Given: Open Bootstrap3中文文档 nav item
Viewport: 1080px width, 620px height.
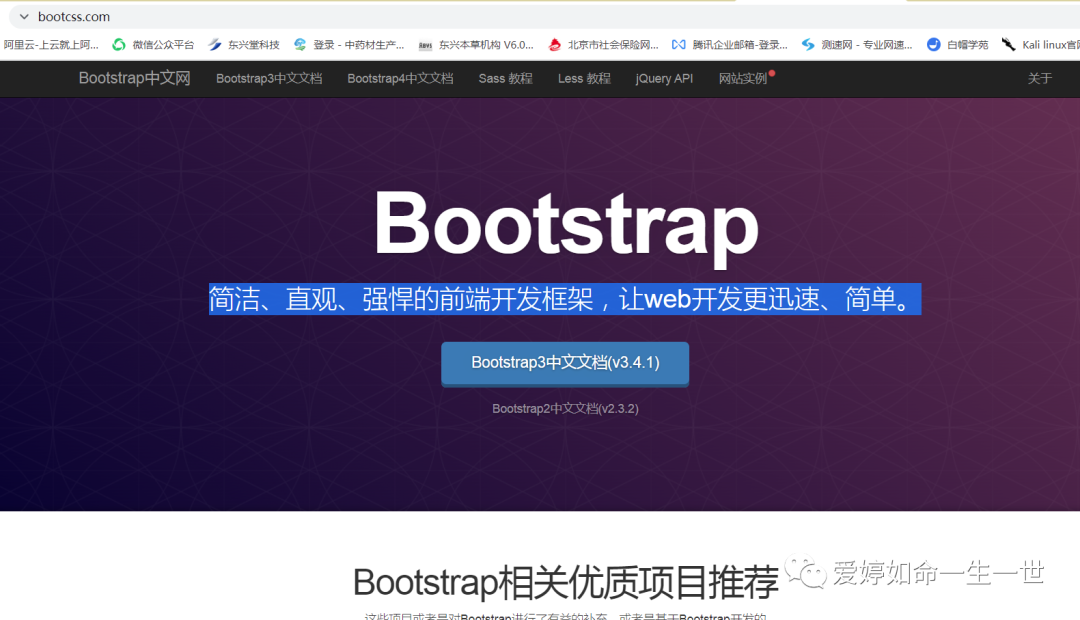Looking at the screenshot, I should coord(269,79).
